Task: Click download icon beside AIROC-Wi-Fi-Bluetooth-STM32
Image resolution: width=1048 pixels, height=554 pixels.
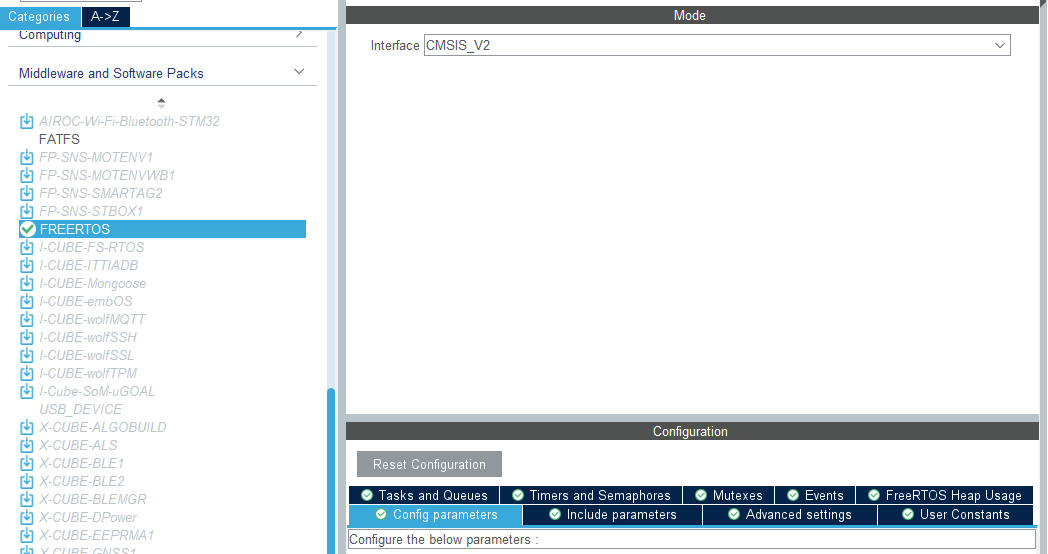Action: click(27, 121)
